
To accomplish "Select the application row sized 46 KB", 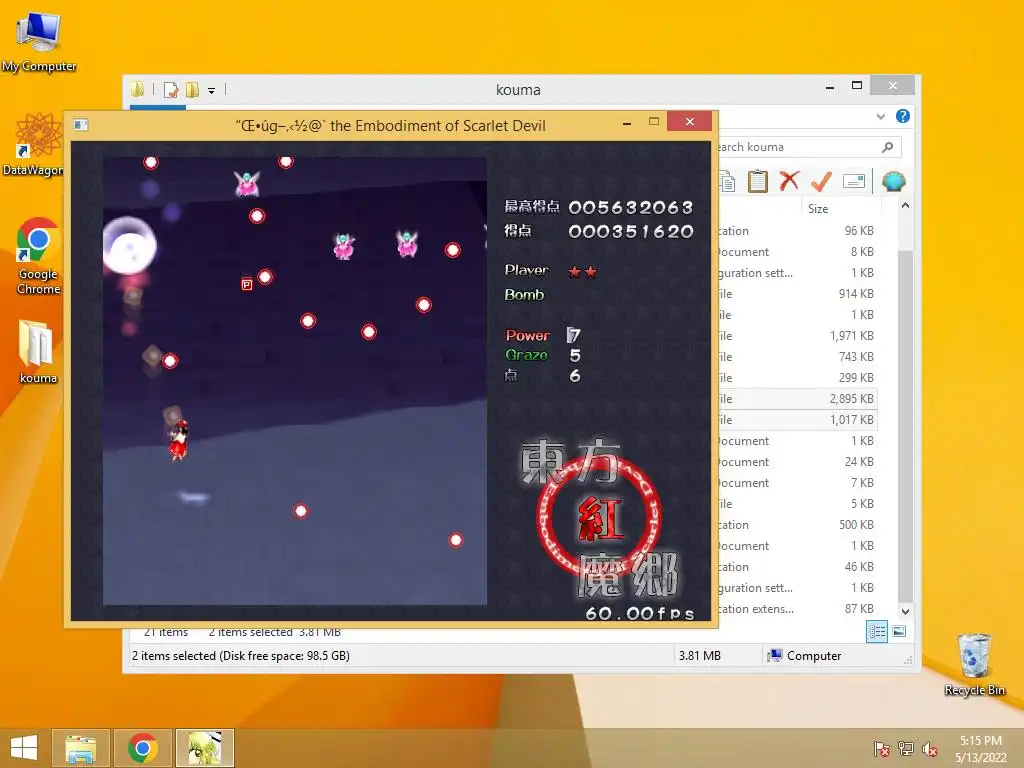I will 797,567.
